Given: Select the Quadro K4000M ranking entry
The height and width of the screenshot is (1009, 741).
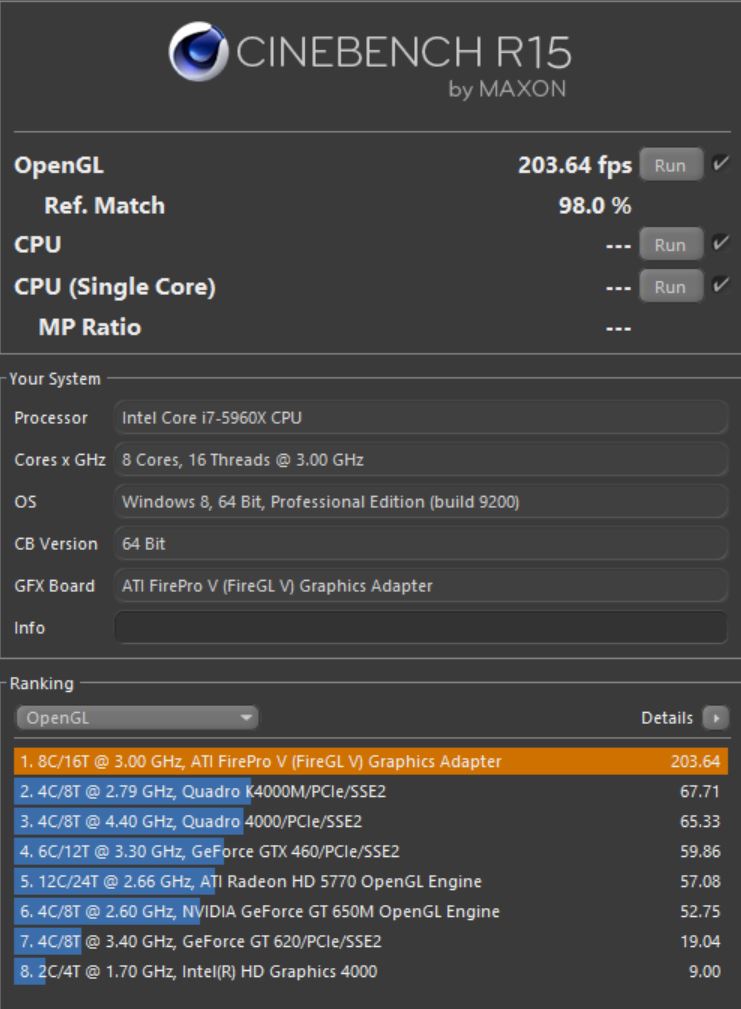Looking at the screenshot, I should (370, 792).
